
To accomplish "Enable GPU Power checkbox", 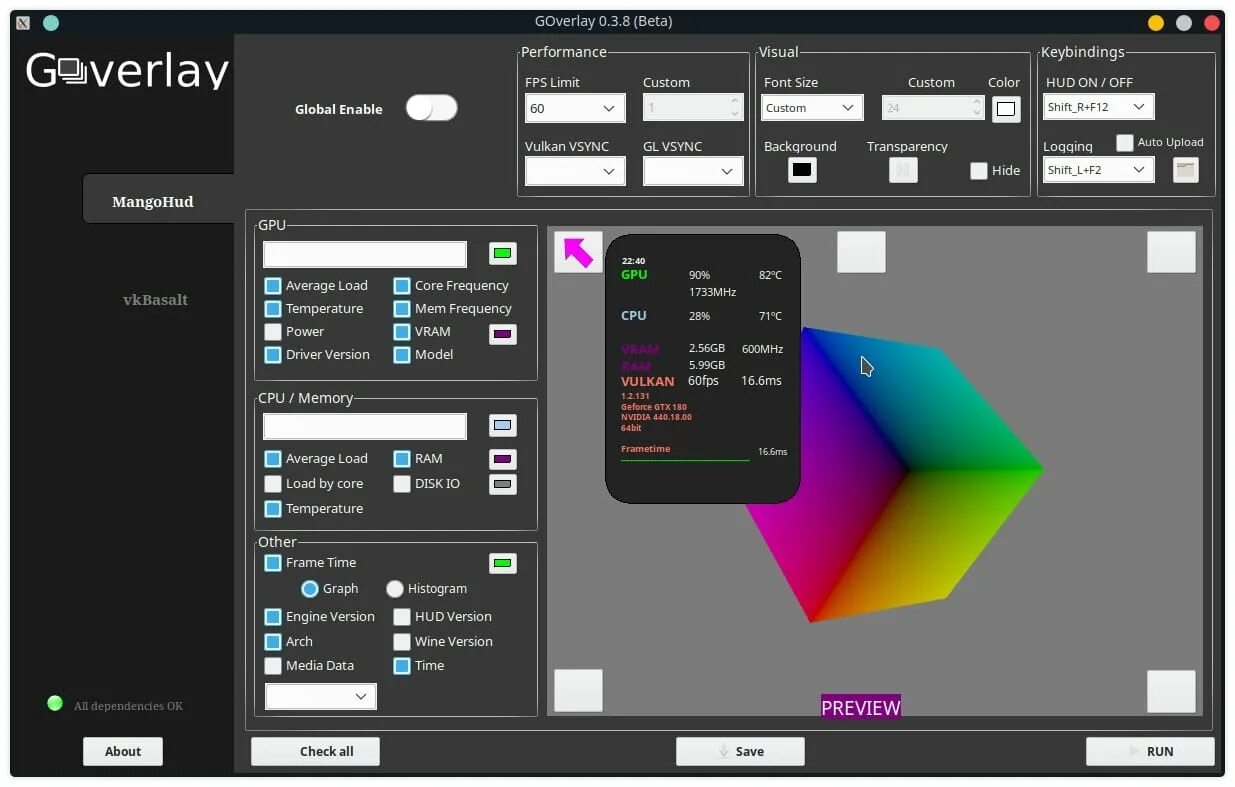I will tap(273, 331).
